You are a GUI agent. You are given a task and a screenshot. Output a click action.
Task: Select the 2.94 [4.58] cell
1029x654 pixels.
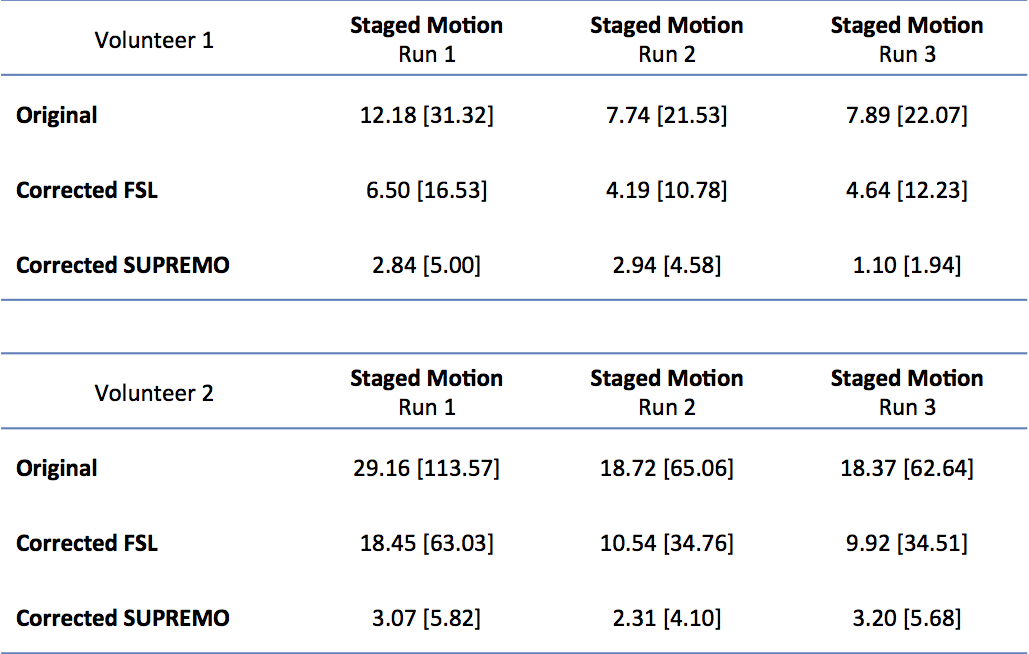pyautogui.click(x=667, y=265)
